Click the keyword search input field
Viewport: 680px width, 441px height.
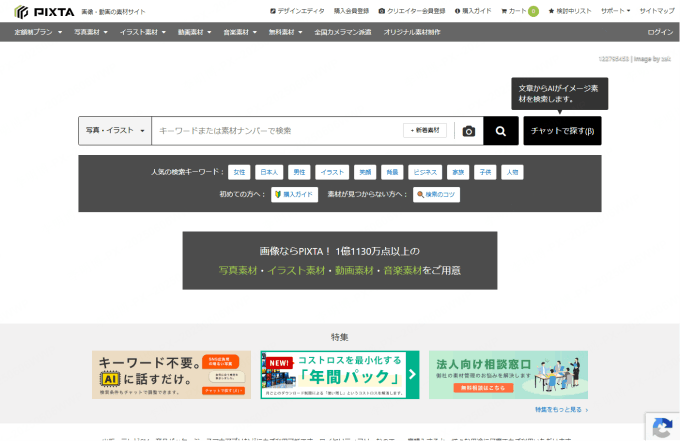point(278,131)
